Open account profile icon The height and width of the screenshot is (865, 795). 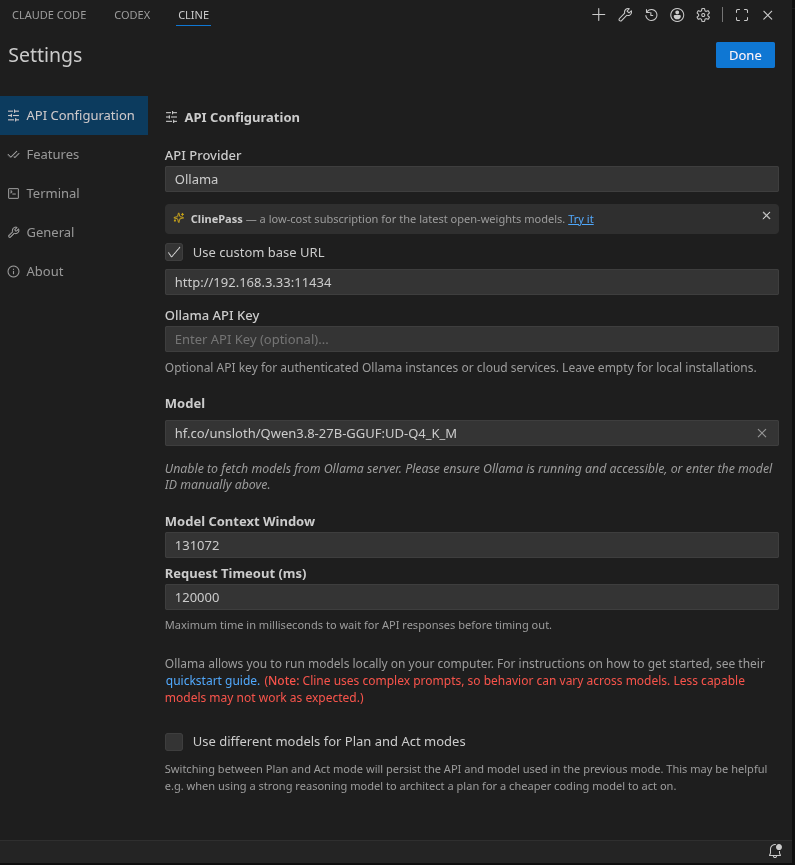(x=677, y=15)
